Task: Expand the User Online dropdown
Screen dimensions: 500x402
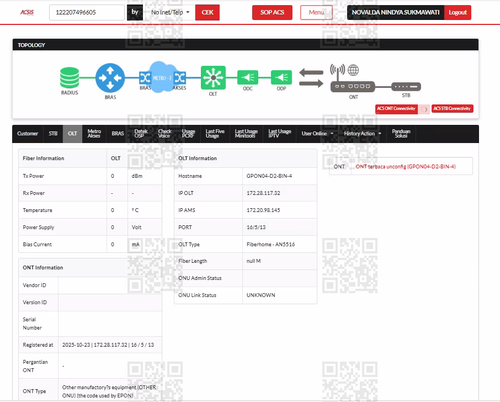Action: 317,134
